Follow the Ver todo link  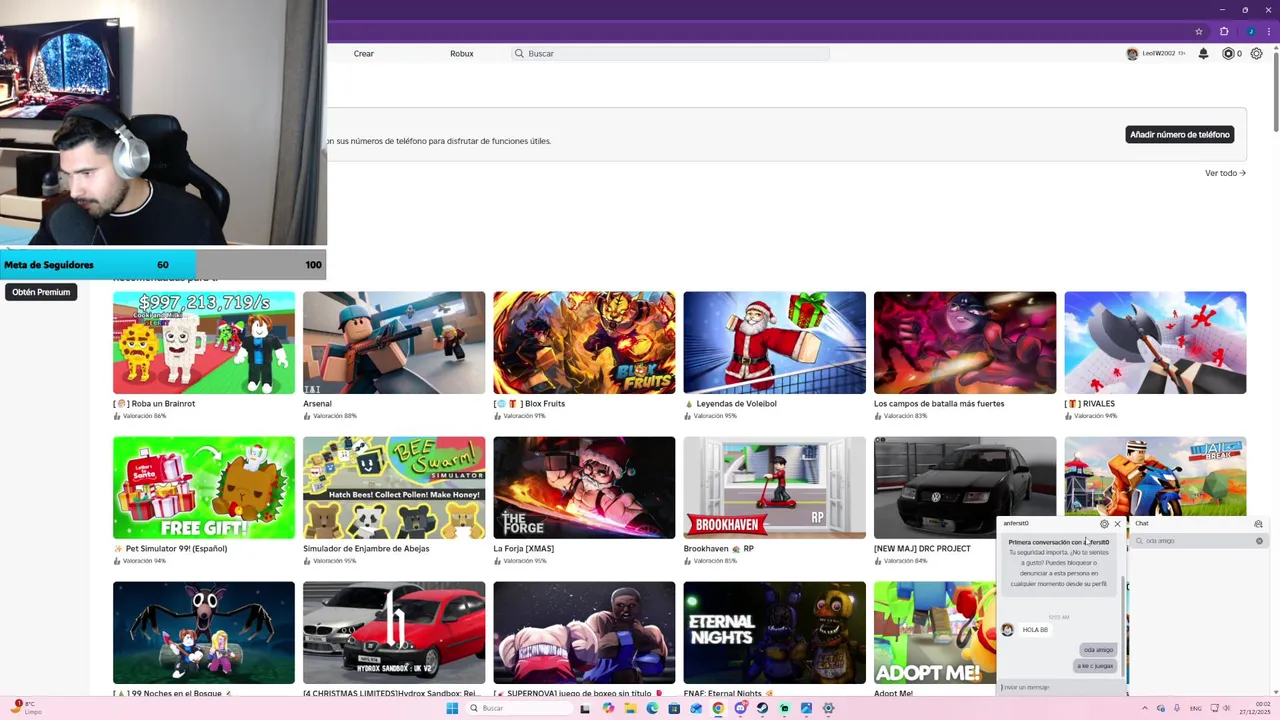[x=1225, y=173]
